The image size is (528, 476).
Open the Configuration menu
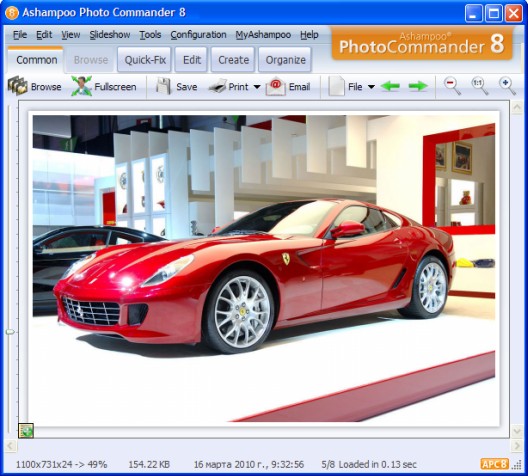pyautogui.click(x=198, y=35)
